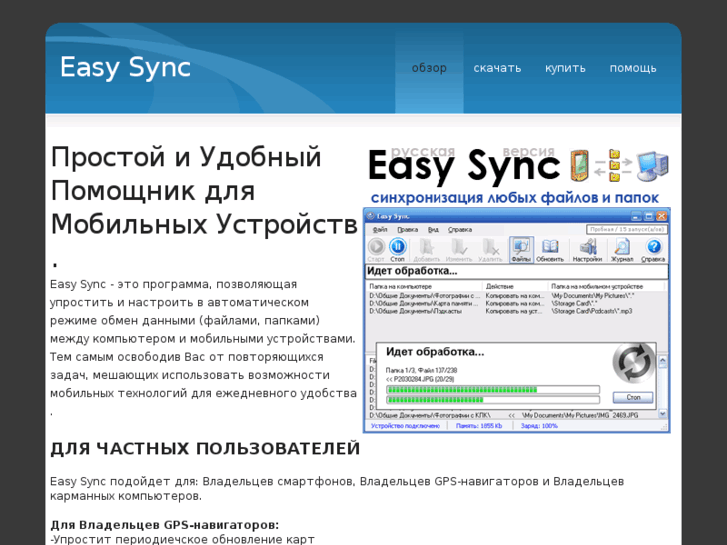Click the round sync arrows icon
Viewport: 727px width, 545px height.
coord(633,364)
